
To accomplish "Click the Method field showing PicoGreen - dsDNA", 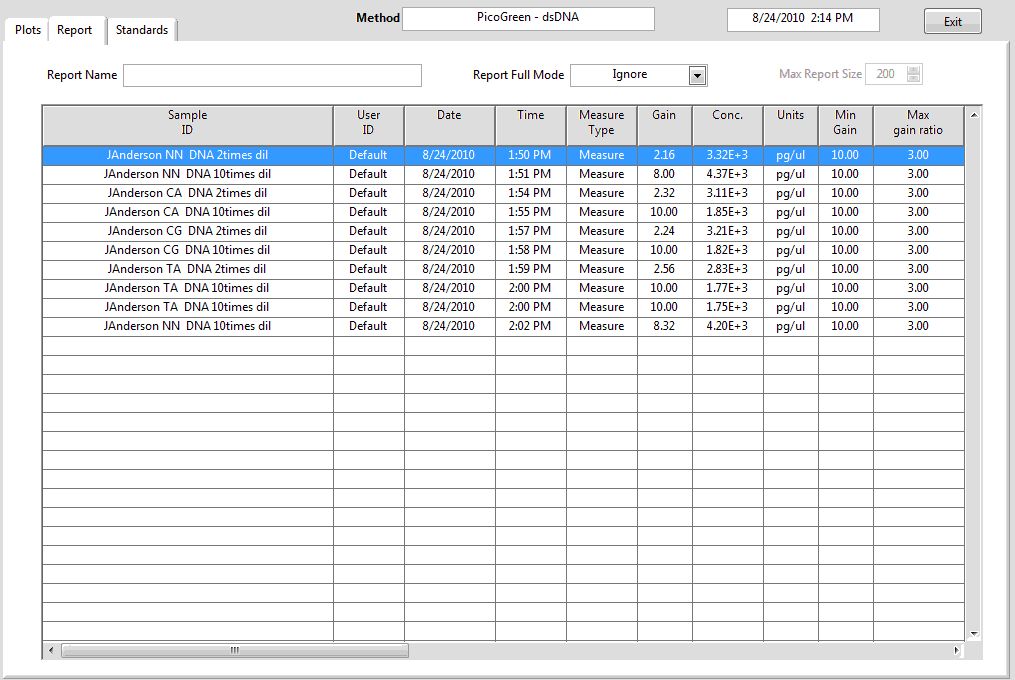I will (528, 18).
